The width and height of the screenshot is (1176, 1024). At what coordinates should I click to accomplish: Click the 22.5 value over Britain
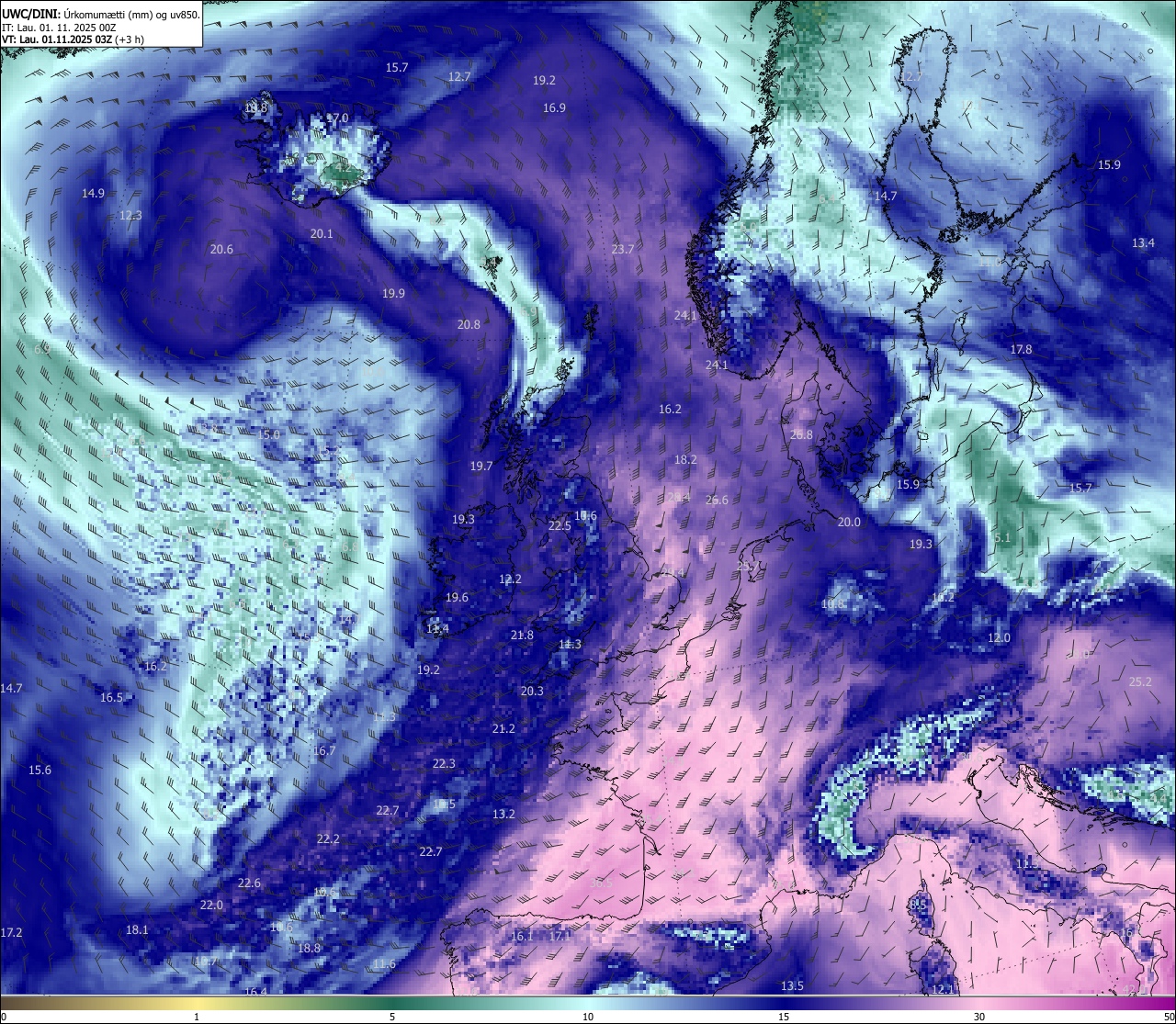coord(560,525)
